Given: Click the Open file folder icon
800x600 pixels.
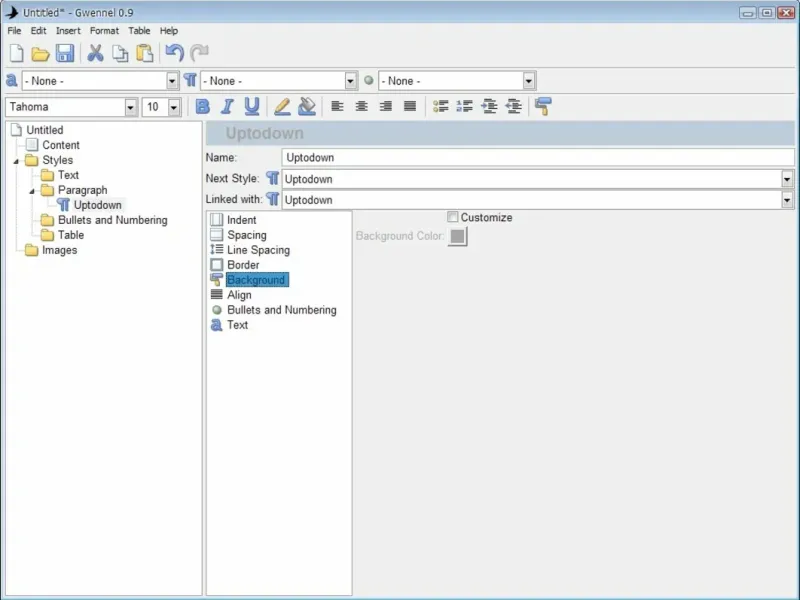Looking at the screenshot, I should click(40, 54).
